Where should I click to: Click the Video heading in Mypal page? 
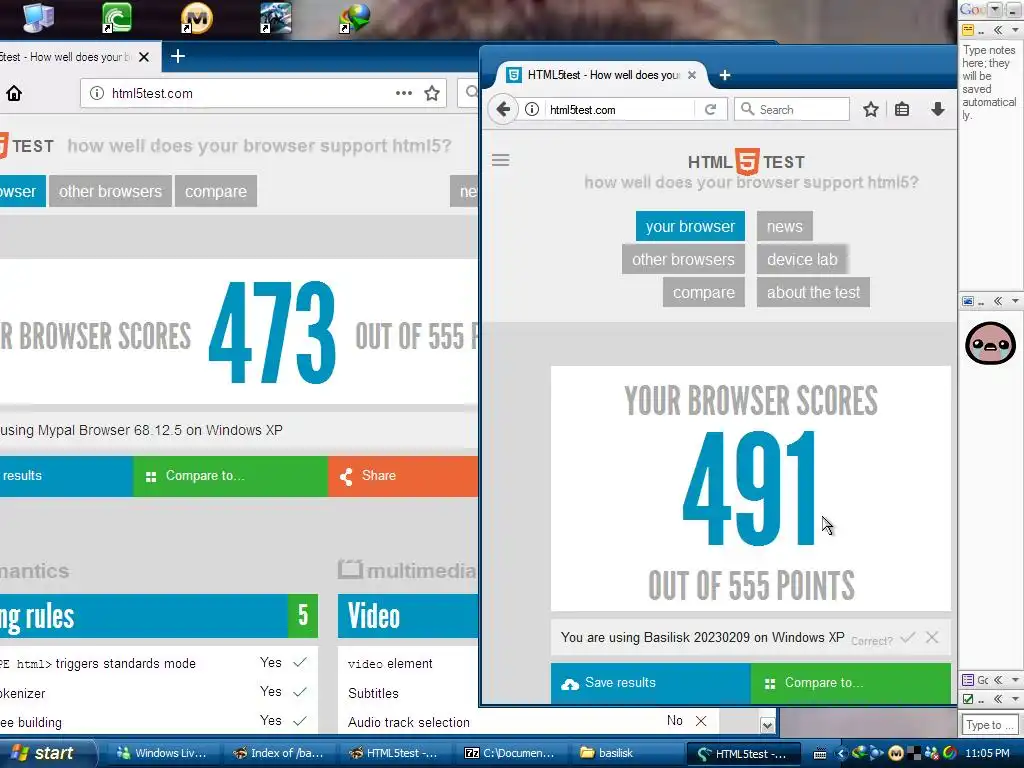(374, 615)
